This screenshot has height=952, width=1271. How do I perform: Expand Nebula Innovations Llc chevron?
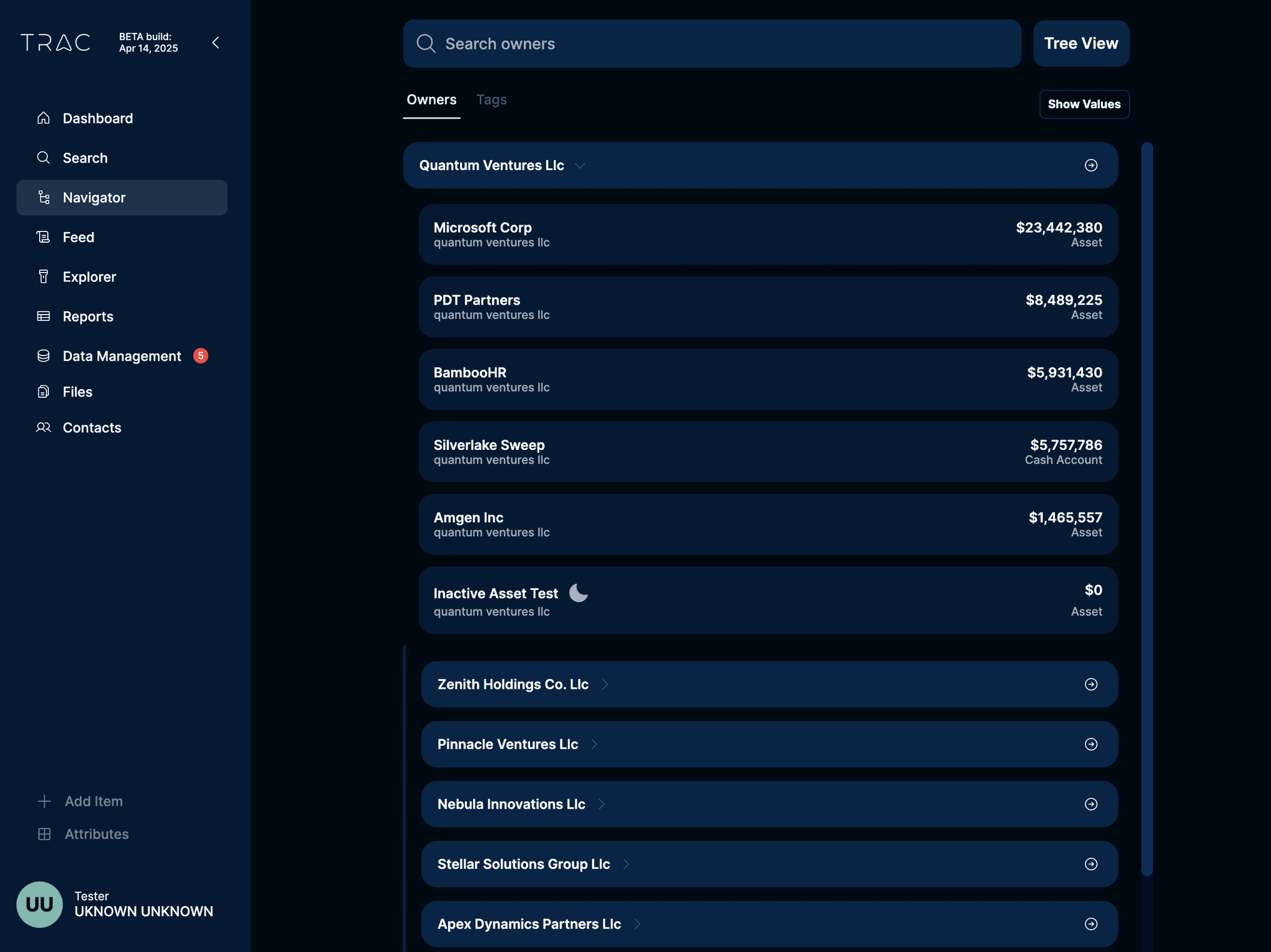pyautogui.click(x=601, y=804)
